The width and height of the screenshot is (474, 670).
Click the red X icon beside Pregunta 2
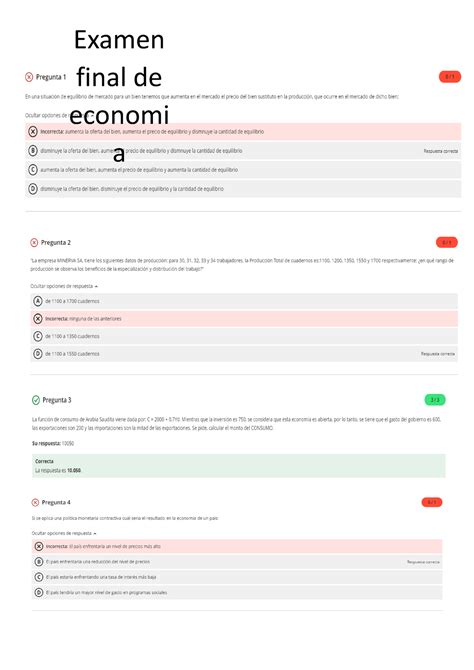pos(34,243)
